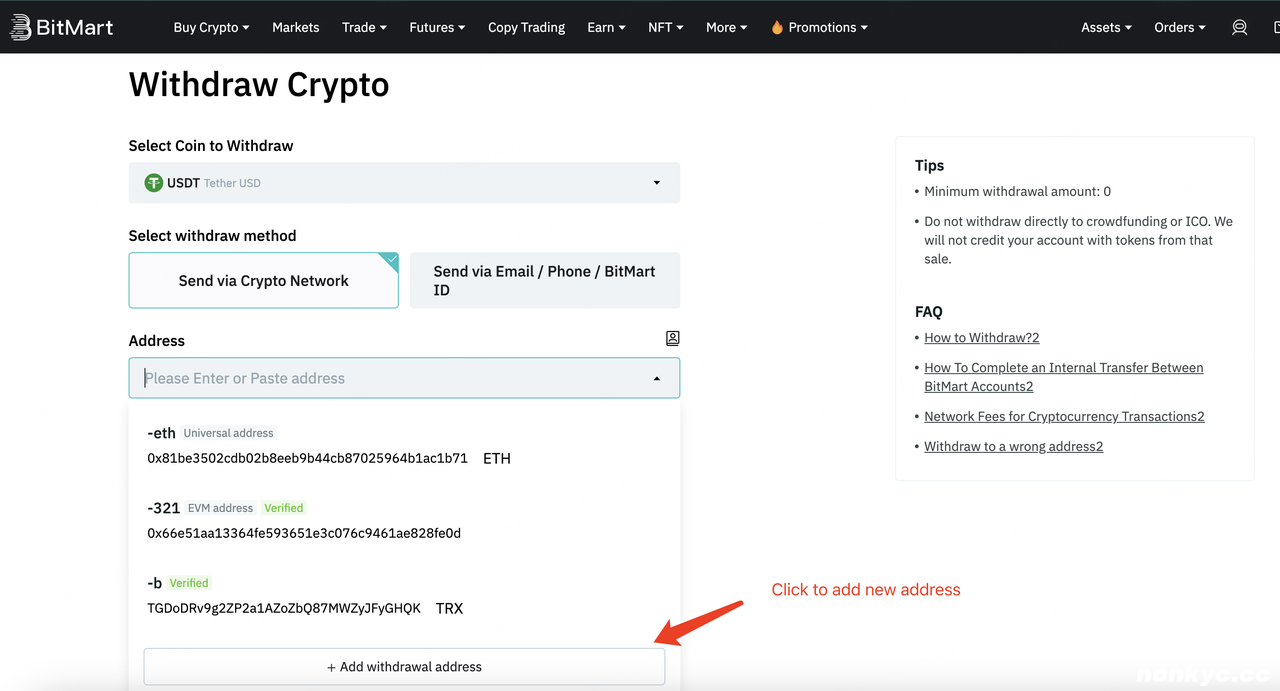This screenshot has width=1280, height=691.
Task: Click the BitMart logo
Action: click(62, 27)
